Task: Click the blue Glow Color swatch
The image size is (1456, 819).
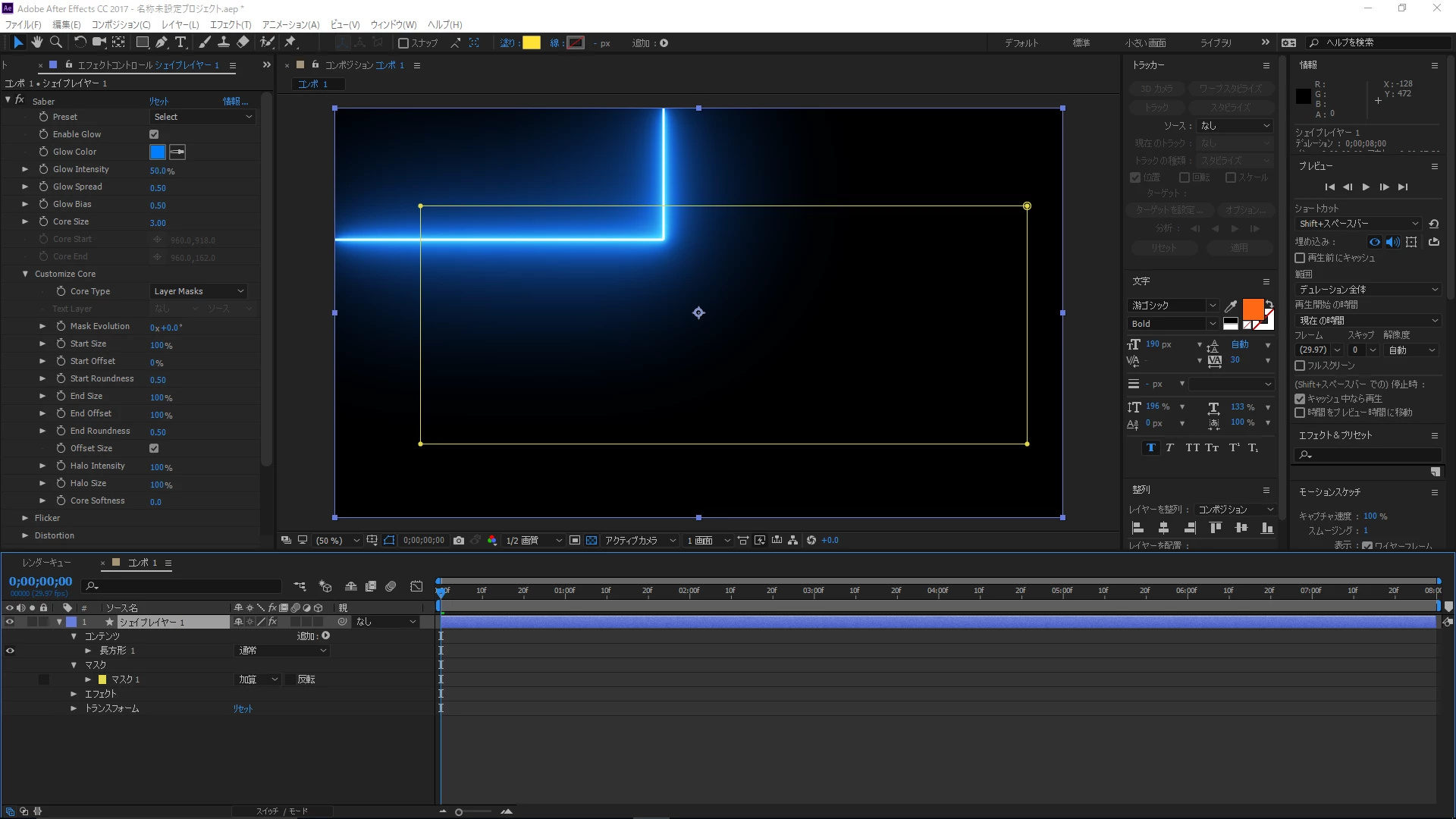Action: (x=158, y=152)
